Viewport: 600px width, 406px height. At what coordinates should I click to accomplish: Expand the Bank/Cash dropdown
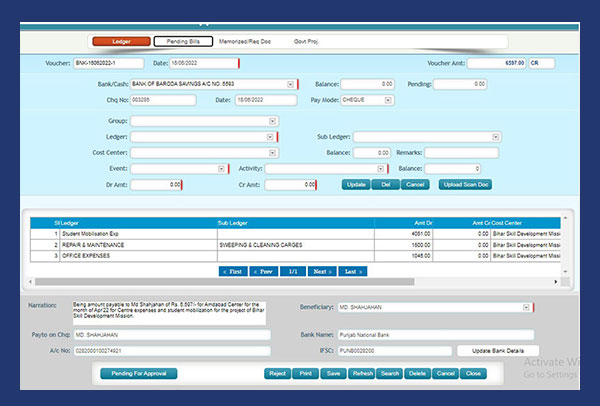290,85
